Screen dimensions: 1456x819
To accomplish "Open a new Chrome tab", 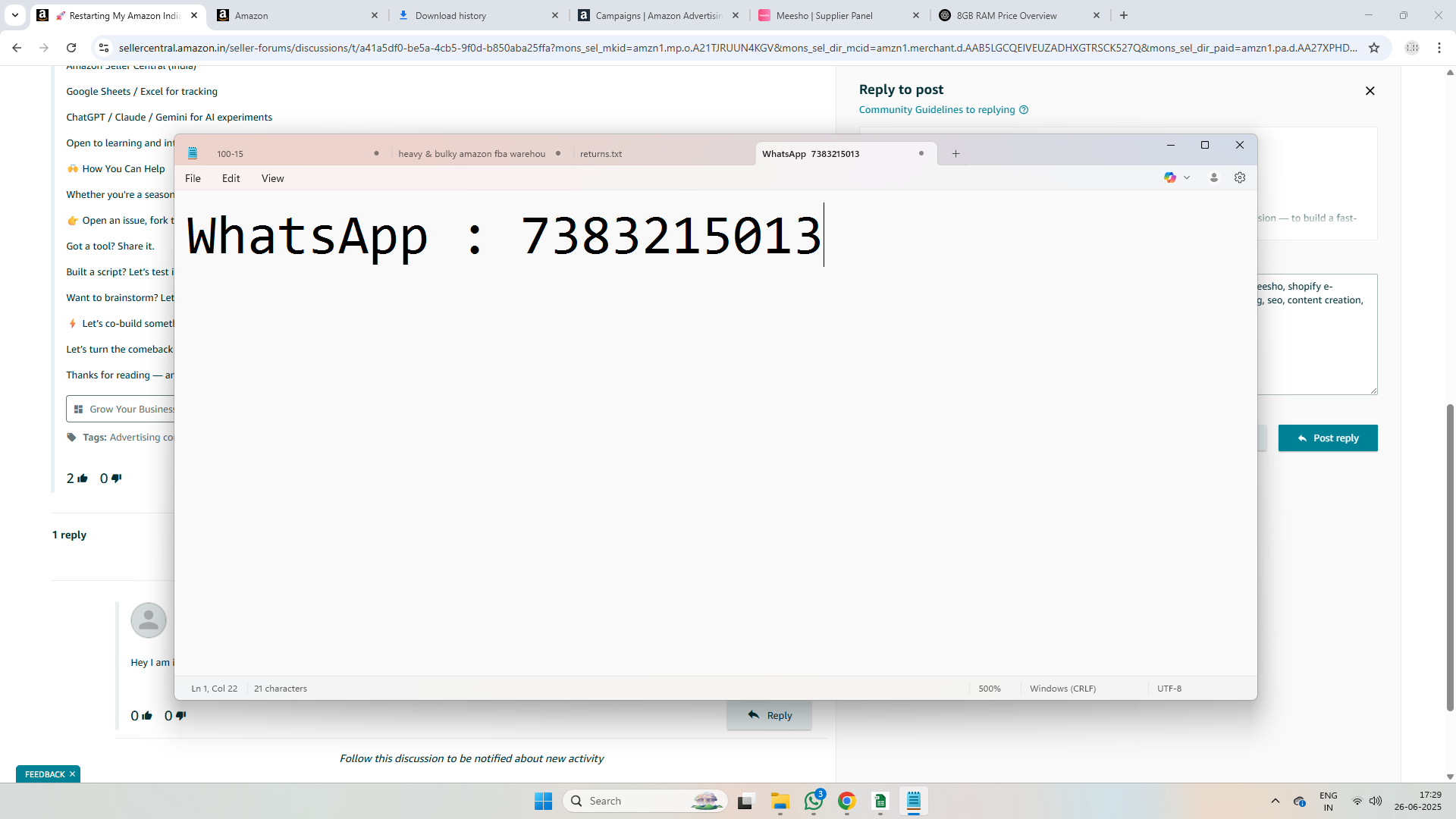I will [1124, 15].
